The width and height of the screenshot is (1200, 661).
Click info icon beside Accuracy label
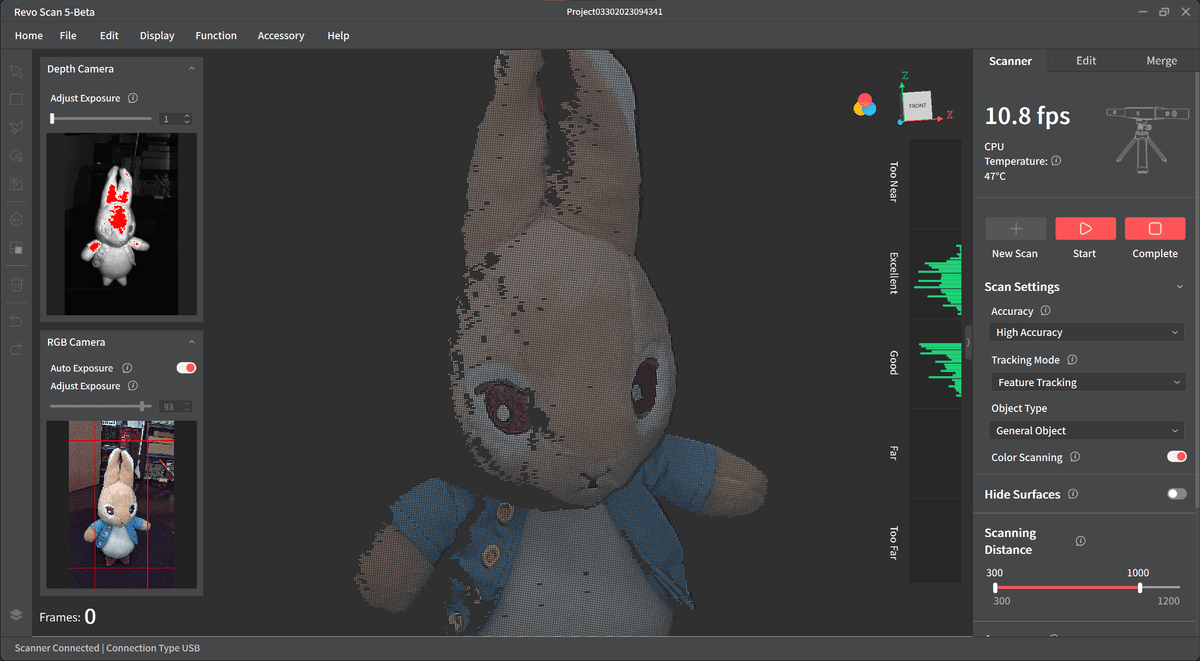(1045, 311)
